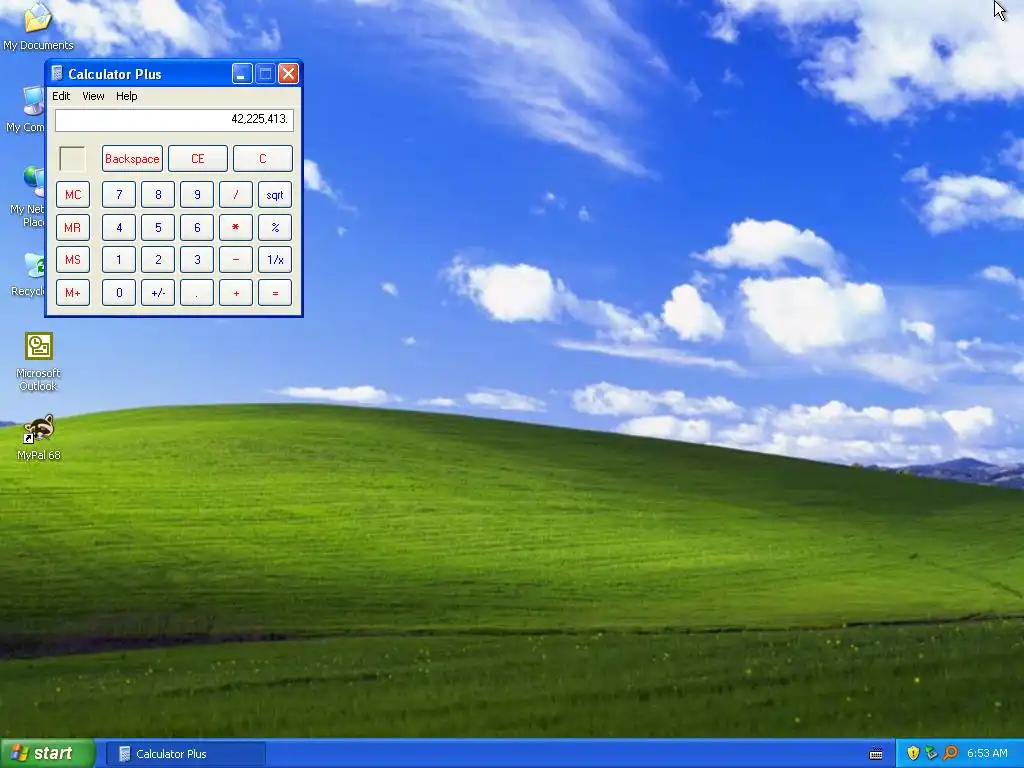This screenshot has width=1024, height=768.
Task: Click the reciprocal 1/x button
Action: tap(275, 259)
